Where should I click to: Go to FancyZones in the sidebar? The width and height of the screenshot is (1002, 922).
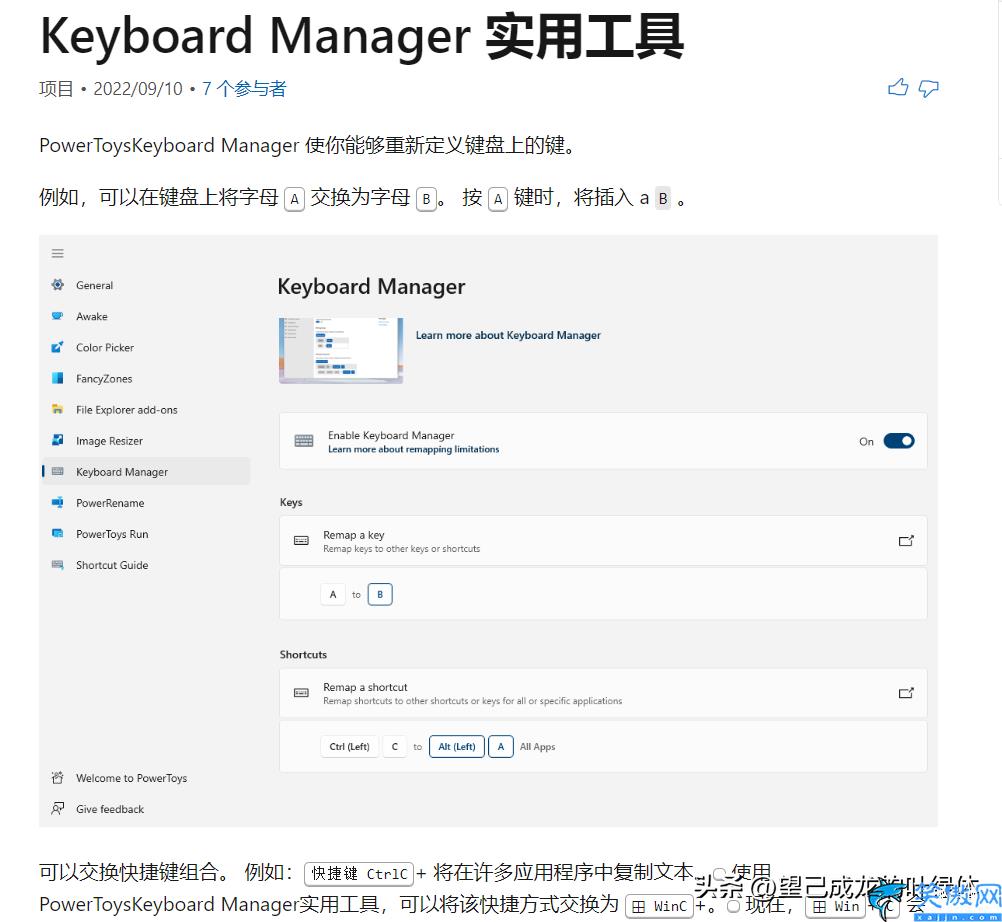tap(146, 378)
